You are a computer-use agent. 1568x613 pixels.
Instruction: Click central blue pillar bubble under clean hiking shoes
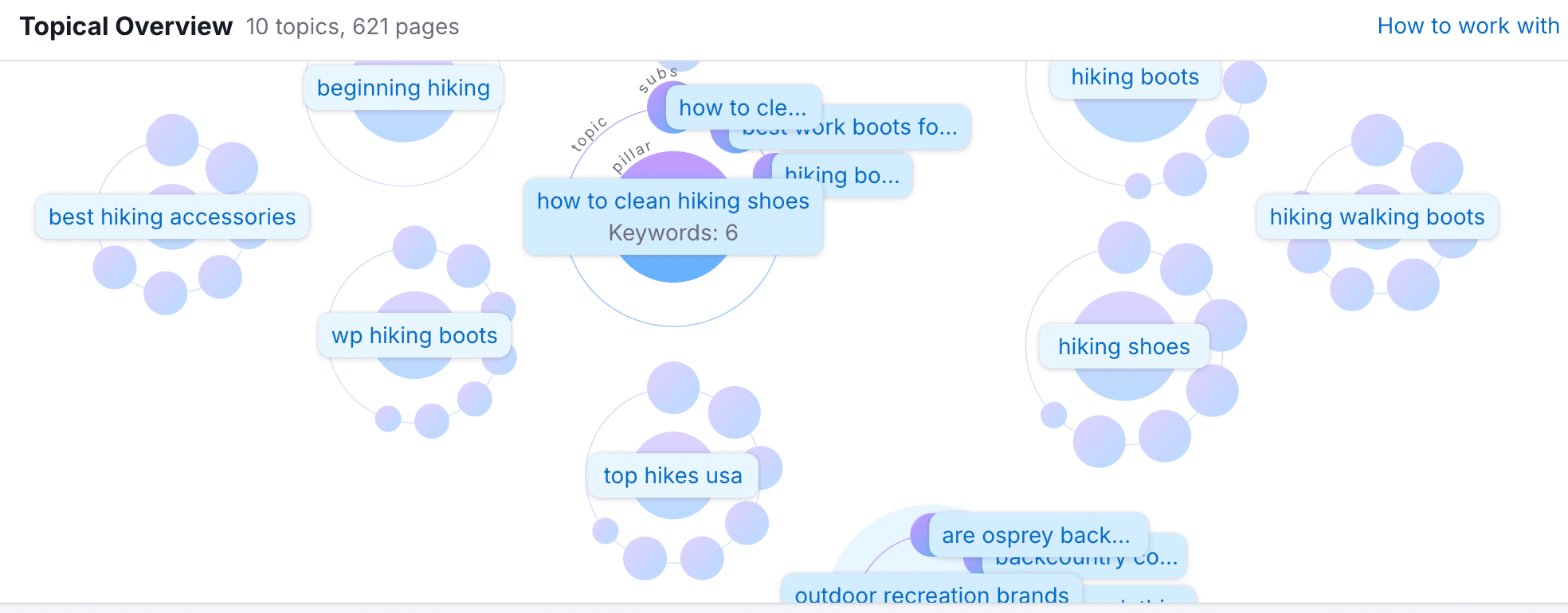pyautogui.click(x=673, y=268)
